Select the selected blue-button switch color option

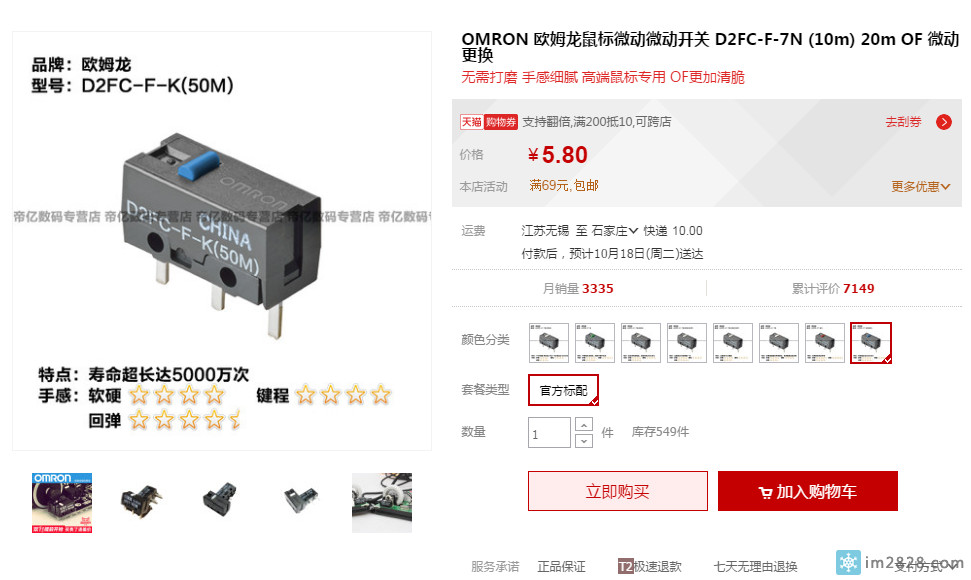pyautogui.click(x=871, y=343)
